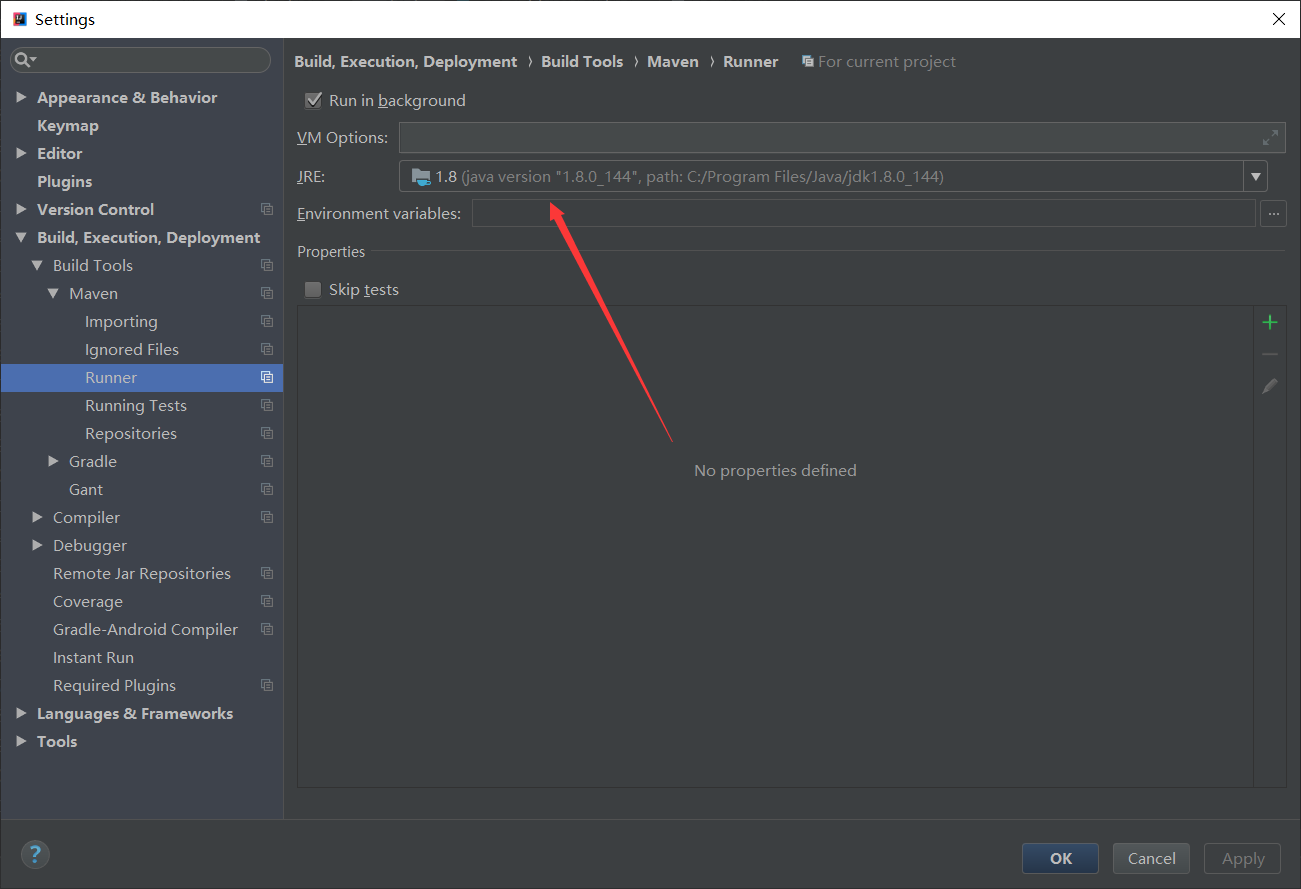The height and width of the screenshot is (889, 1301).
Task: Add a new Maven property with plus icon
Action: point(1270,322)
